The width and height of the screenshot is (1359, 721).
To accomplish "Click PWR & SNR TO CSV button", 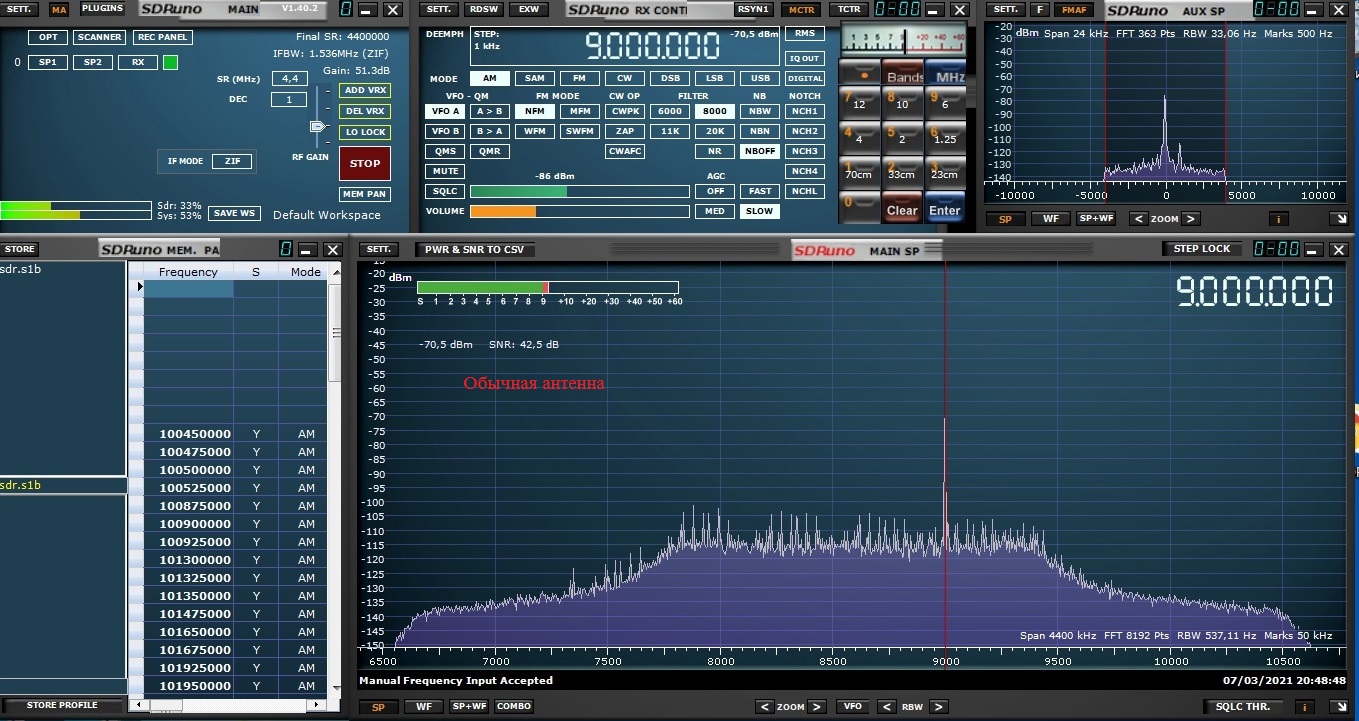I will (474, 249).
